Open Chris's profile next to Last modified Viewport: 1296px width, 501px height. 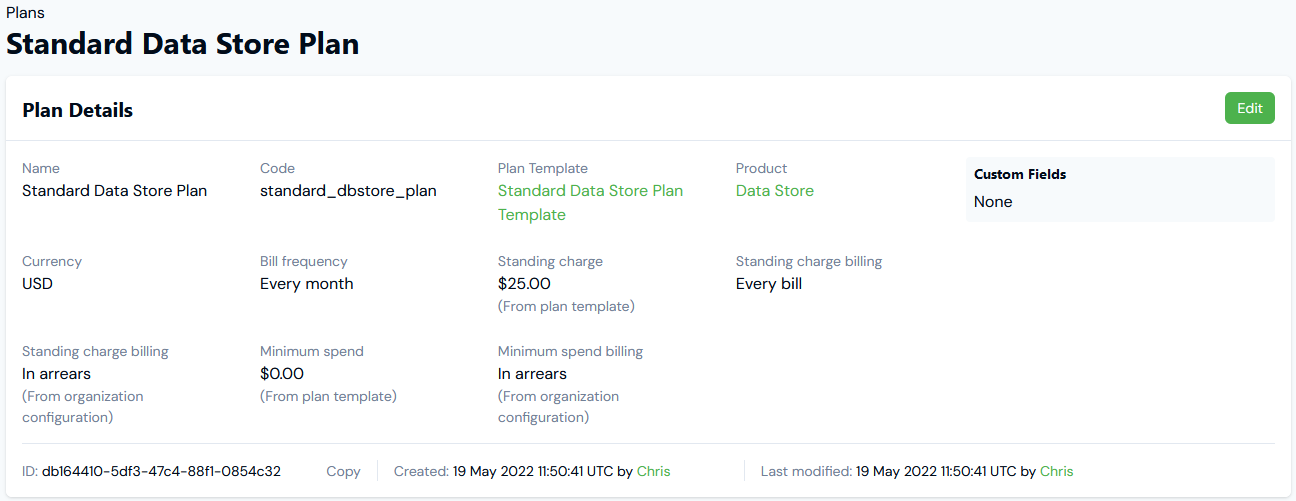pyautogui.click(x=1057, y=471)
